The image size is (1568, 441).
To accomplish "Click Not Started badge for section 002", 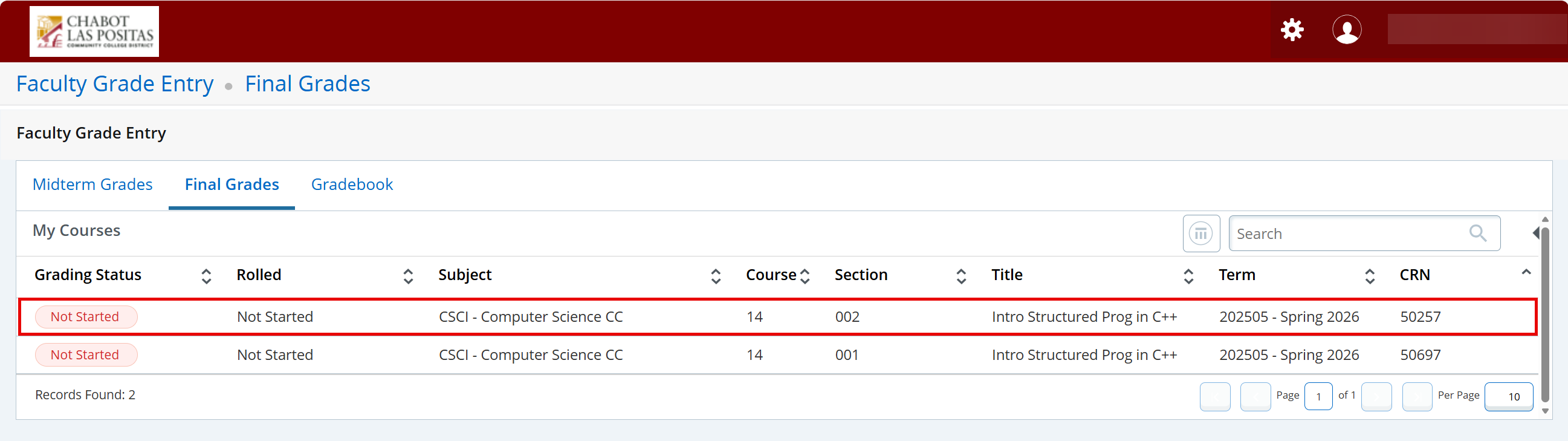I will (x=86, y=317).
